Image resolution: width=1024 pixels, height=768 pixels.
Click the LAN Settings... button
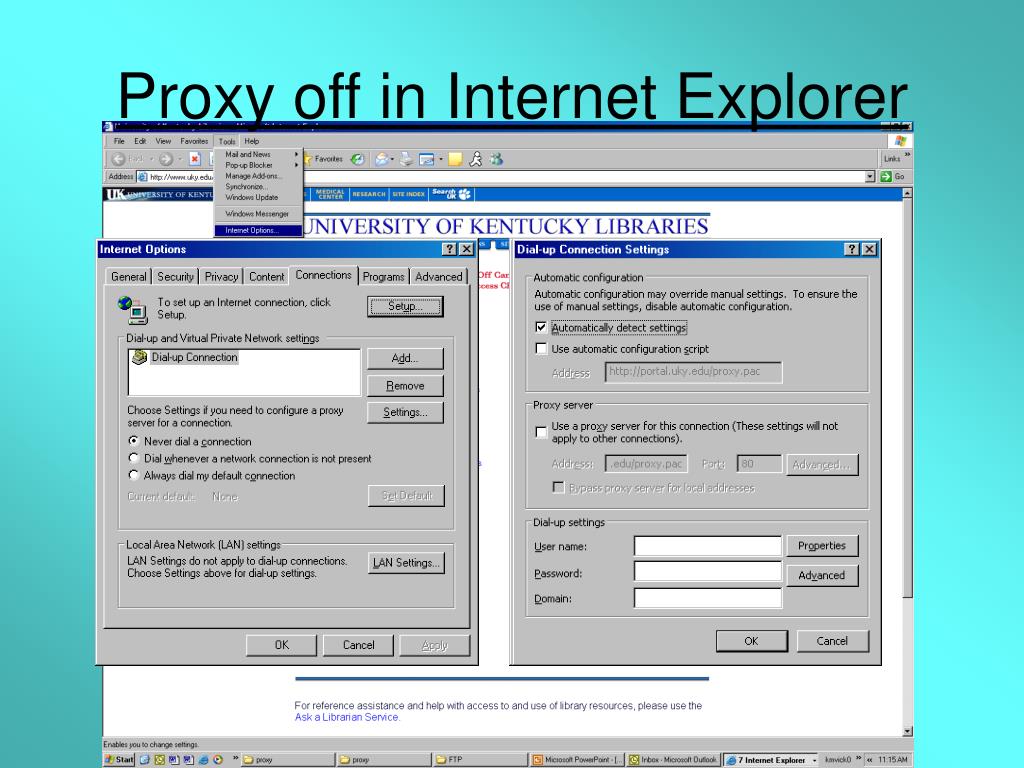click(406, 562)
